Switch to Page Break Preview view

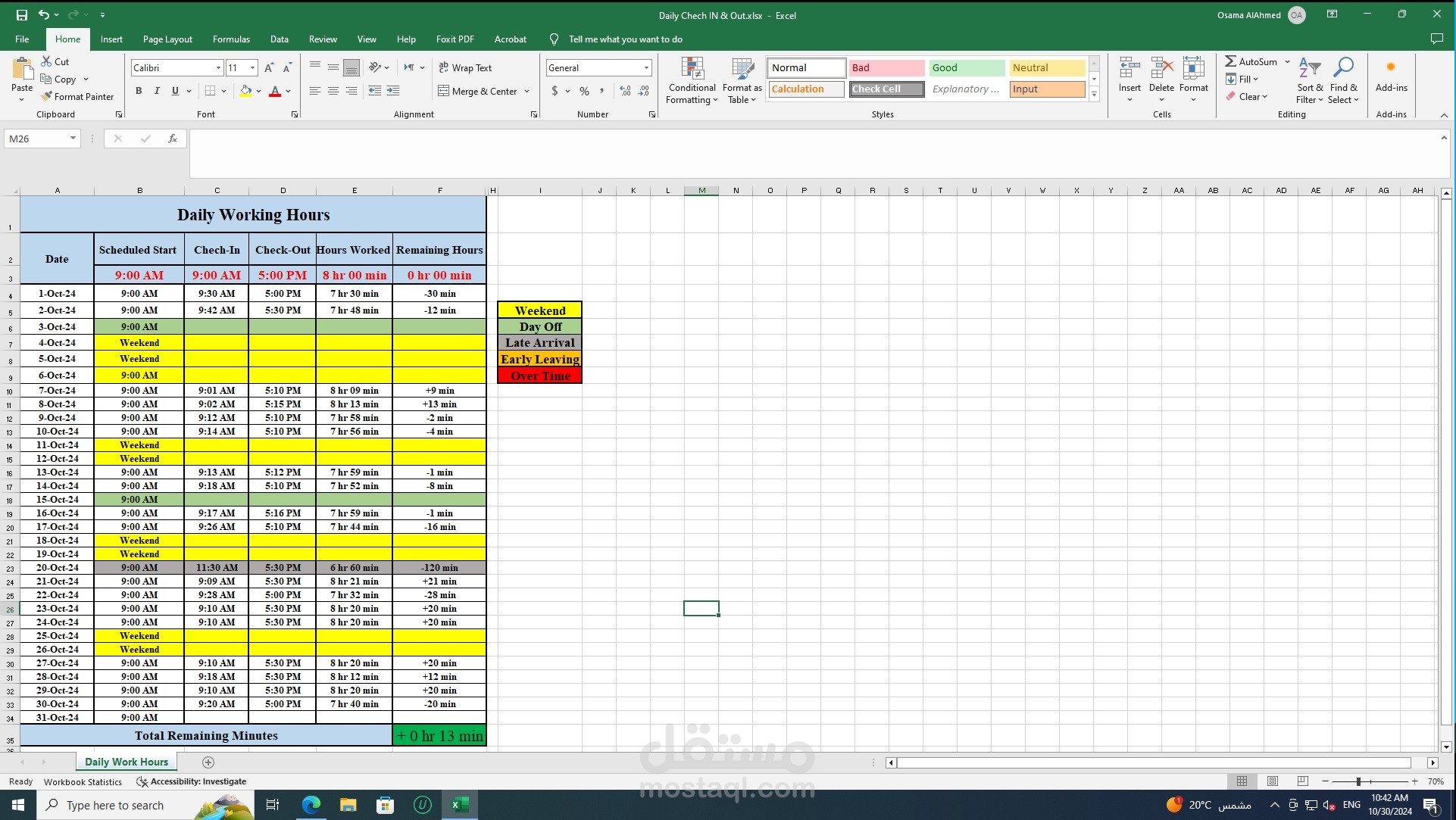coord(1302,781)
